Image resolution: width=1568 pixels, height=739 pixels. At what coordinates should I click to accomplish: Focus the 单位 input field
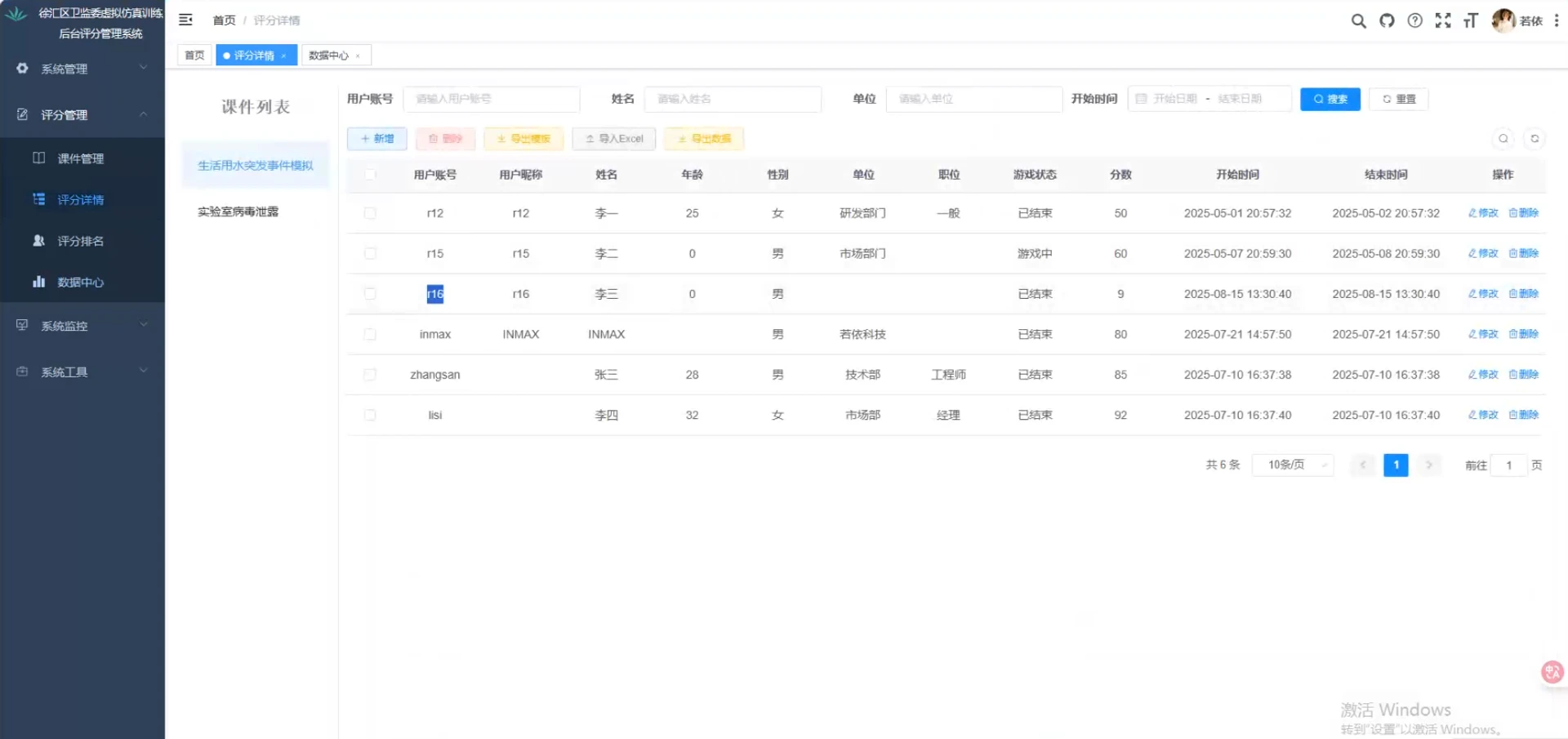tap(974, 99)
